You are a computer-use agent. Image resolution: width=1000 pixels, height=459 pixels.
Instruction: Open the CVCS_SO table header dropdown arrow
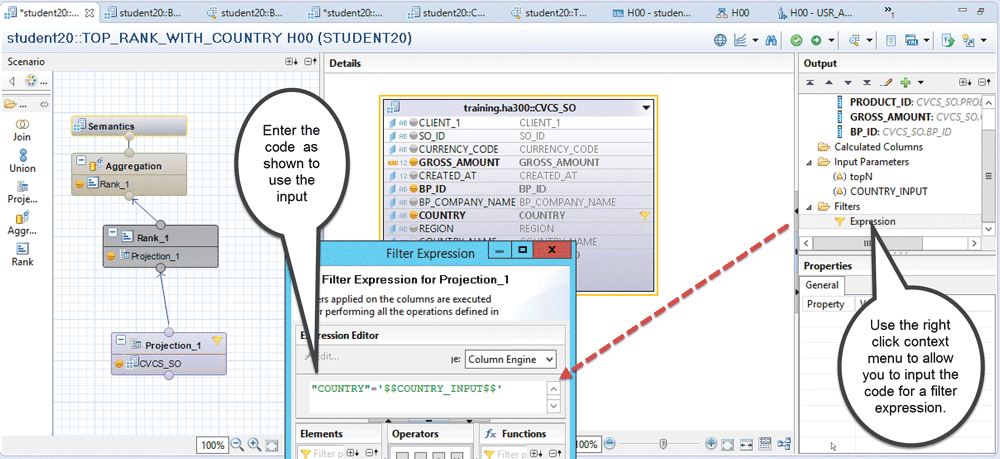click(647, 107)
